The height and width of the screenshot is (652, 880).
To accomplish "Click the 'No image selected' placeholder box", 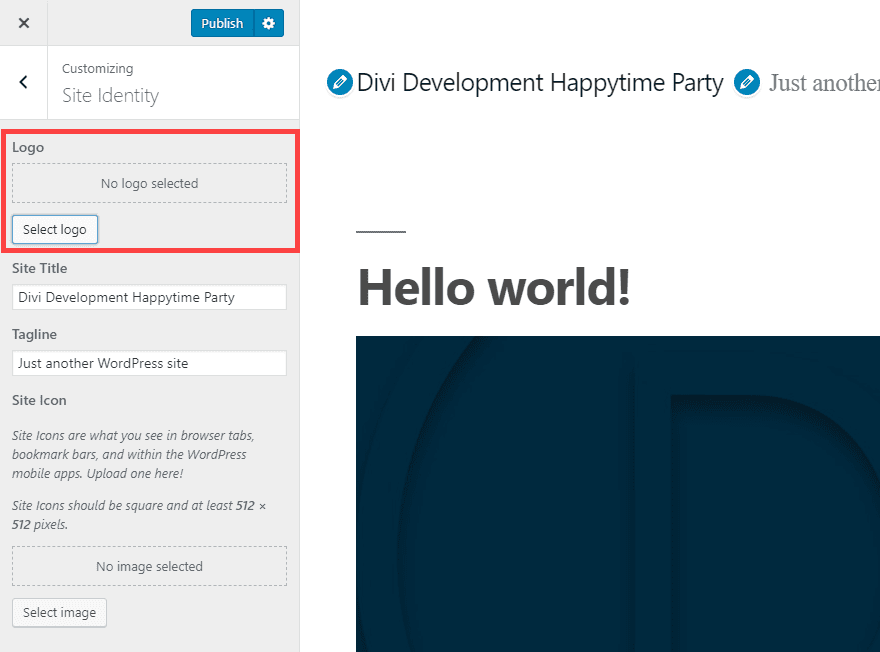I will click(x=149, y=566).
